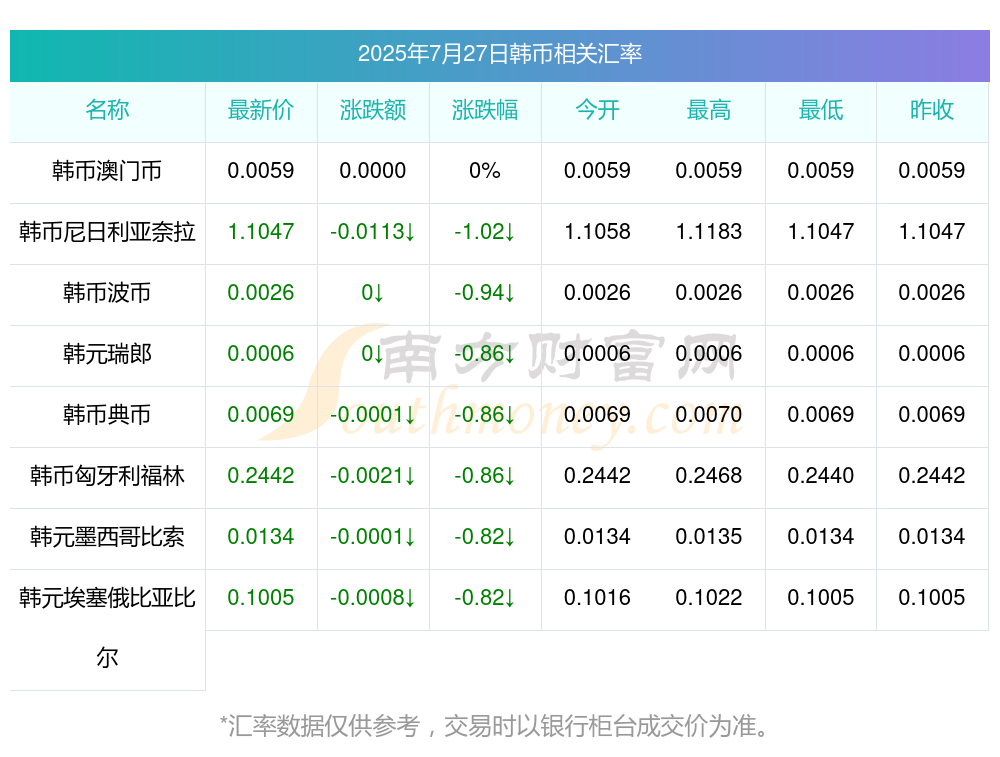Click the 0.0070 highest price for 韩币典币
This screenshot has height=757, width=1000.
click(x=709, y=415)
